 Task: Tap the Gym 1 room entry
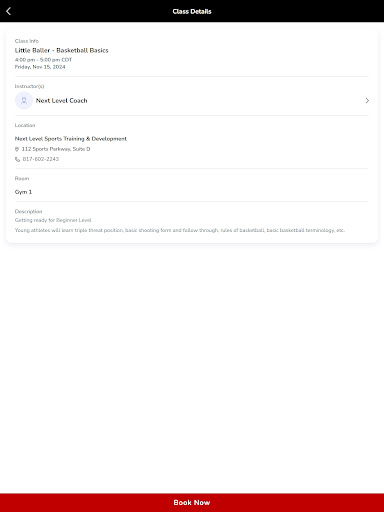pyautogui.click(x=23, y=192)
